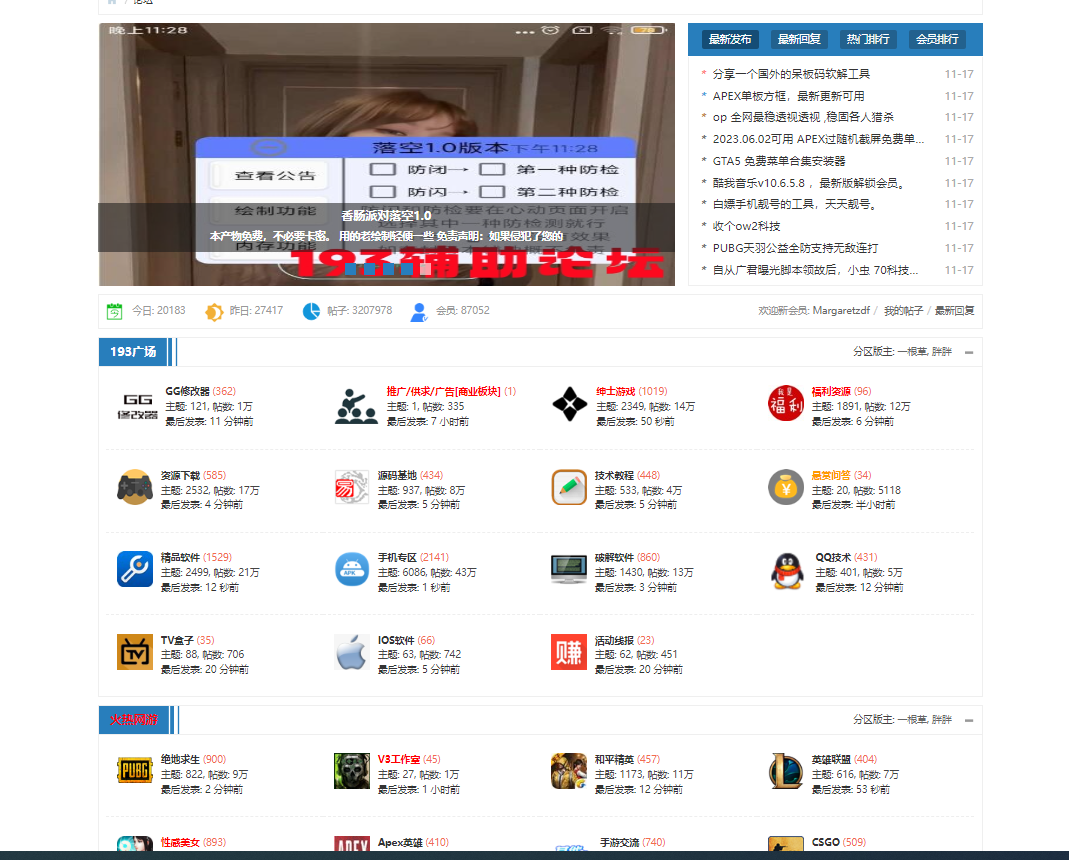This screenshot has height=860, width=1069.
Task: Open 性感美女 board title link
Action: coord(181,842)
